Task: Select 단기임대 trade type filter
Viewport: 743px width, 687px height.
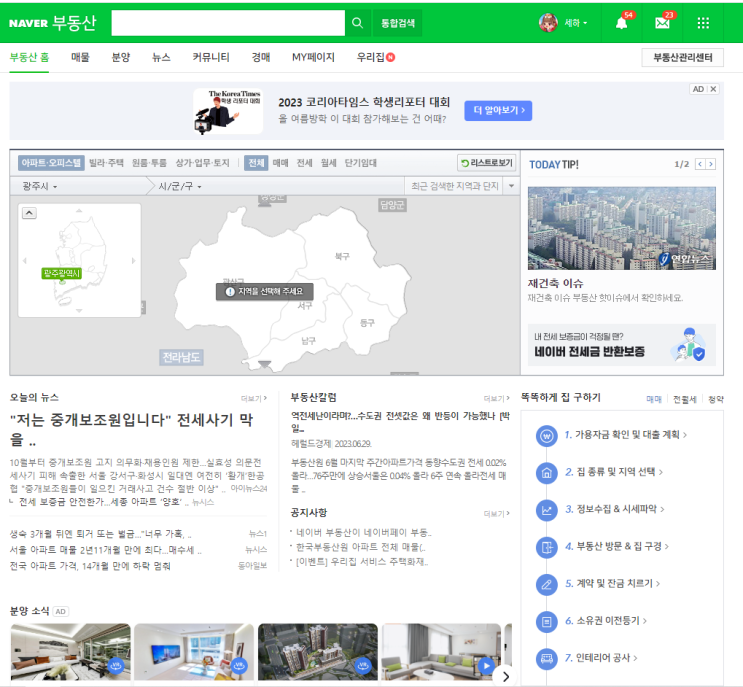Action: (x=360, y=163)
